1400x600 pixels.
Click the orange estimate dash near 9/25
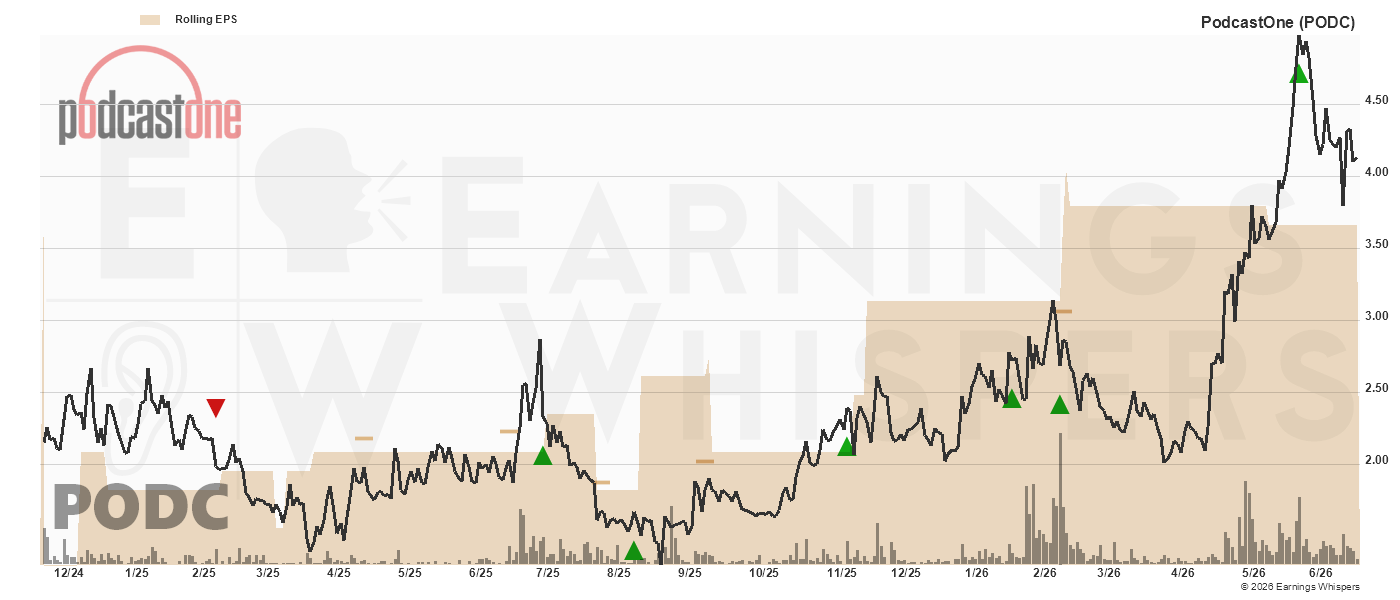click(705, 461)
